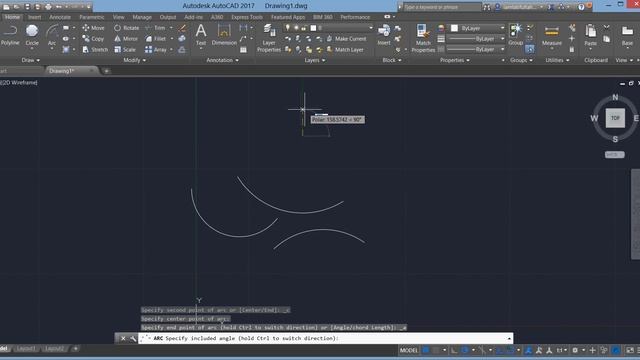Click the Scale tool
This screenshot has height=360, width=640.
click(x=125, y=50)
